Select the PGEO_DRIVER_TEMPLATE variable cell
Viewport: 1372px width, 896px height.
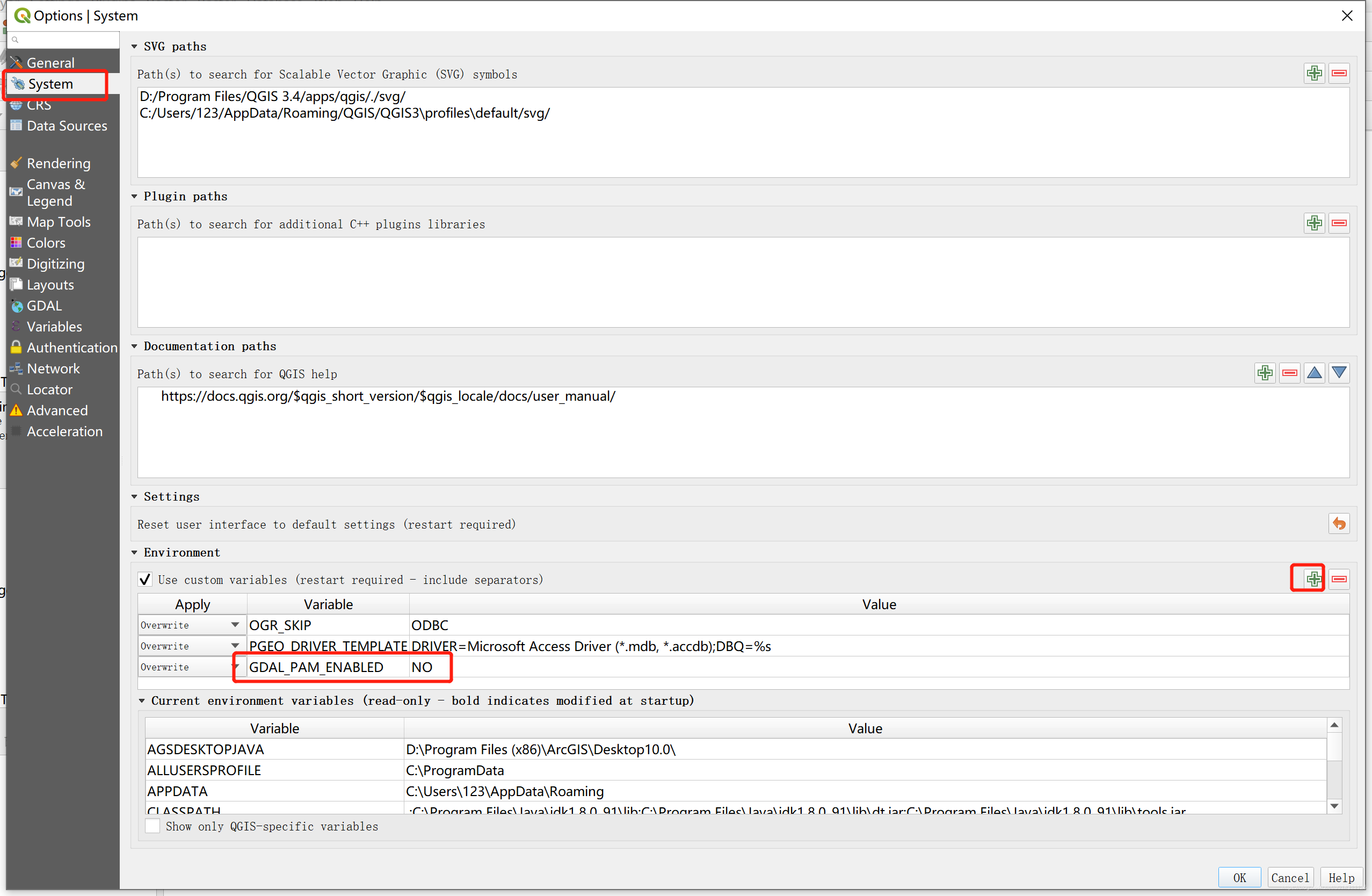coord(328,646)
